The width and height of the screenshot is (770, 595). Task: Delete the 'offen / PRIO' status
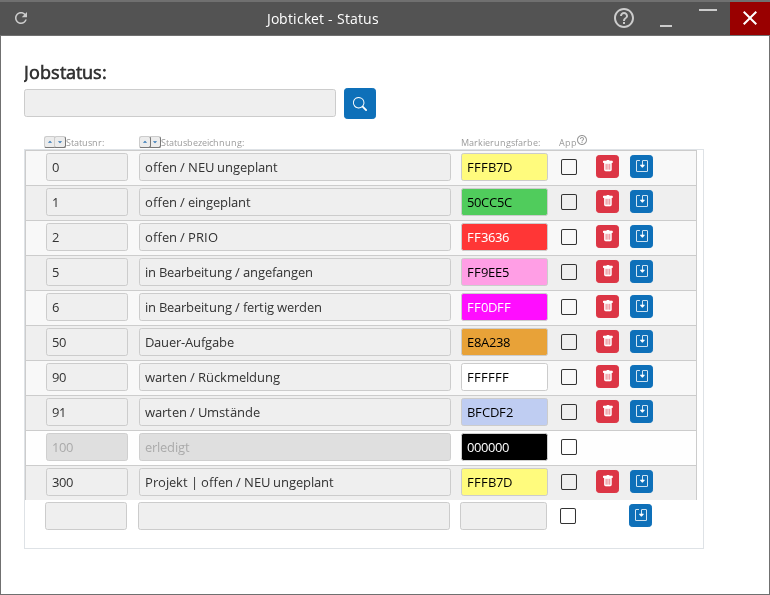pos(607,237)
